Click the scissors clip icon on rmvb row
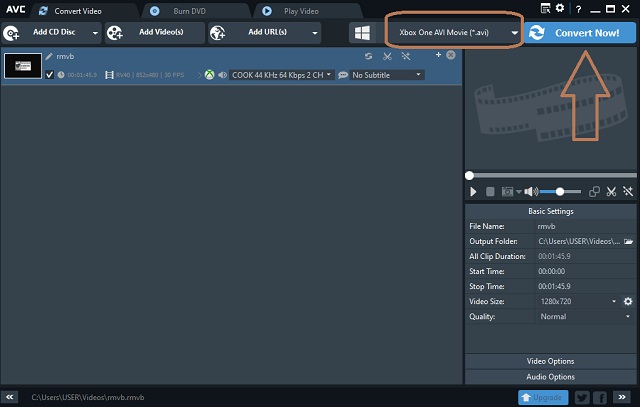 [x=387, y=56]
